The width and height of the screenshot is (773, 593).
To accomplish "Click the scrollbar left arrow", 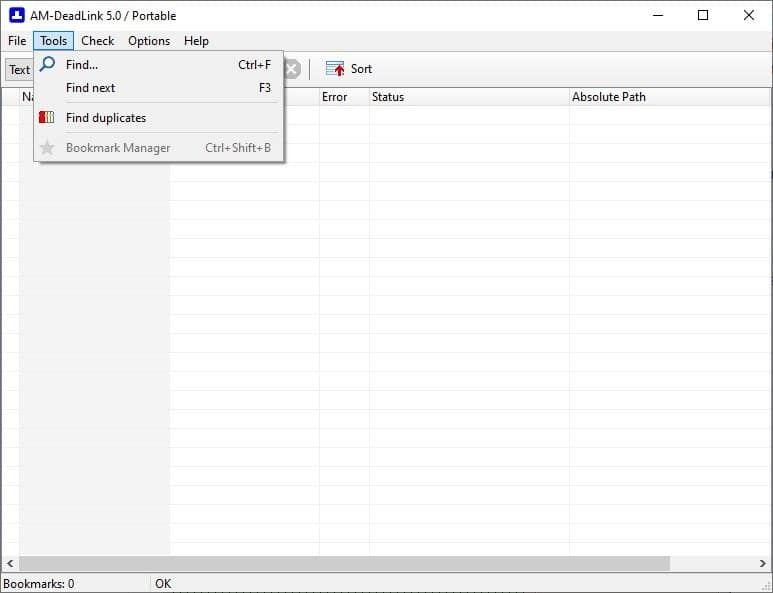I will tap(10, 563).
